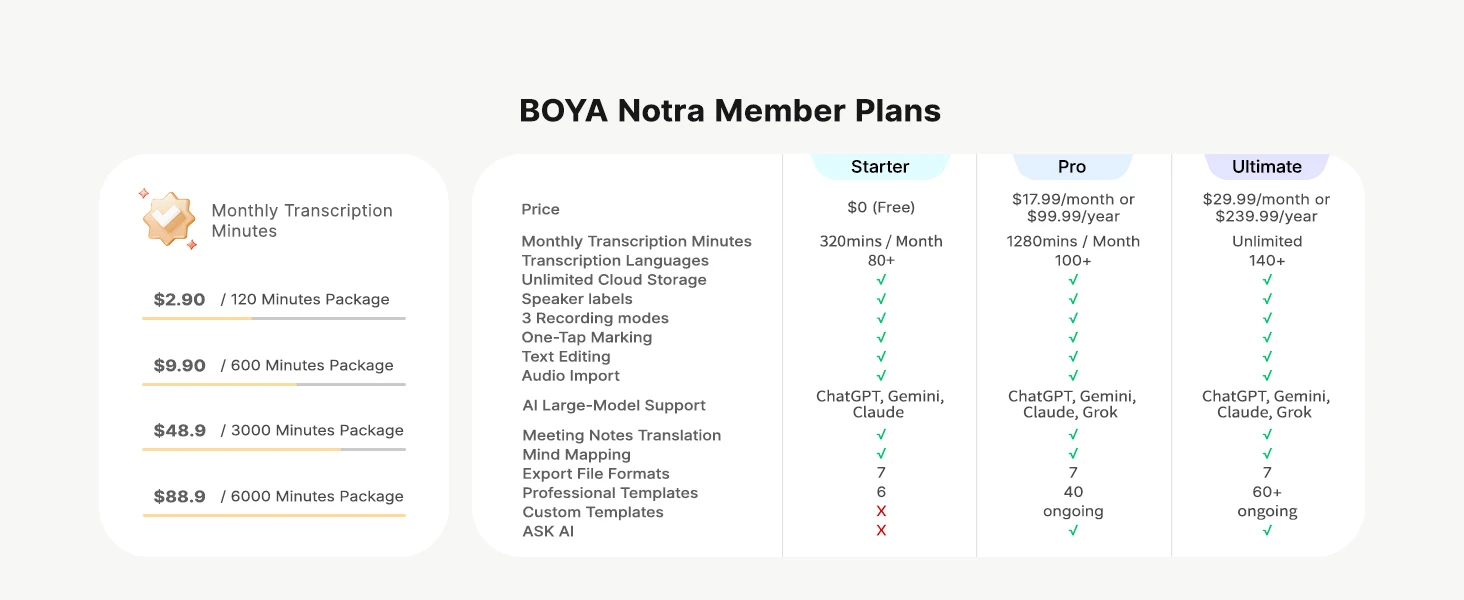Click the Ultimate price $29.99/month text
The height and width of the screenshot is (600, 1464).
pyautogui.click(x=1267, y=199)
